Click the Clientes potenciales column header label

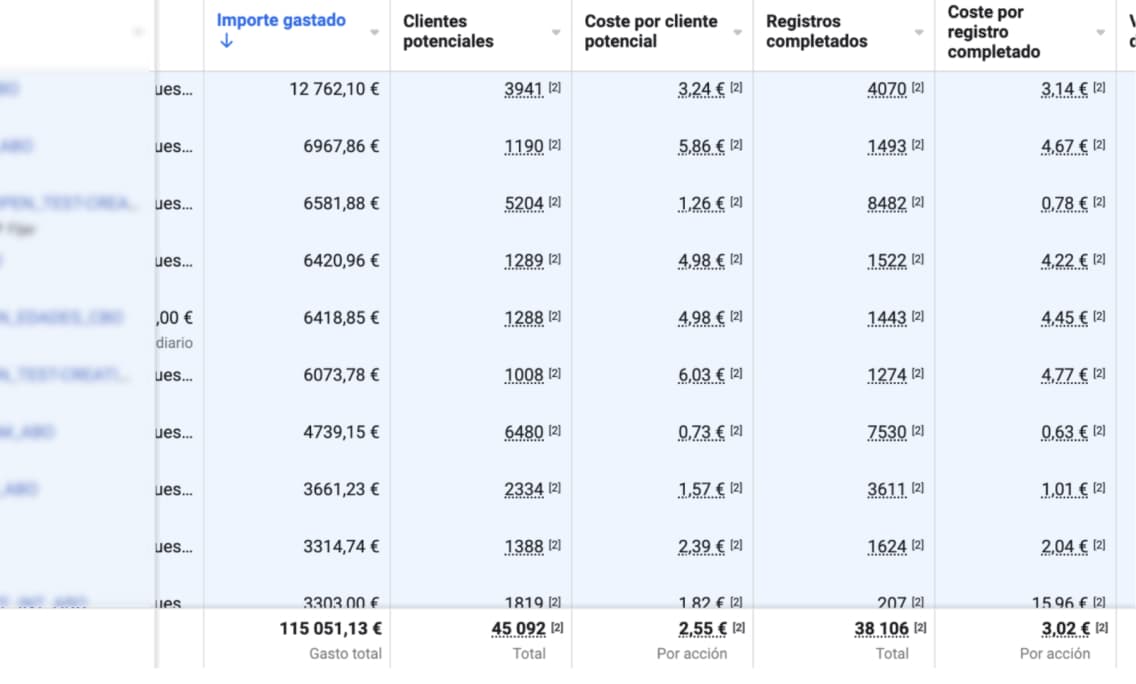click(448, 31)
